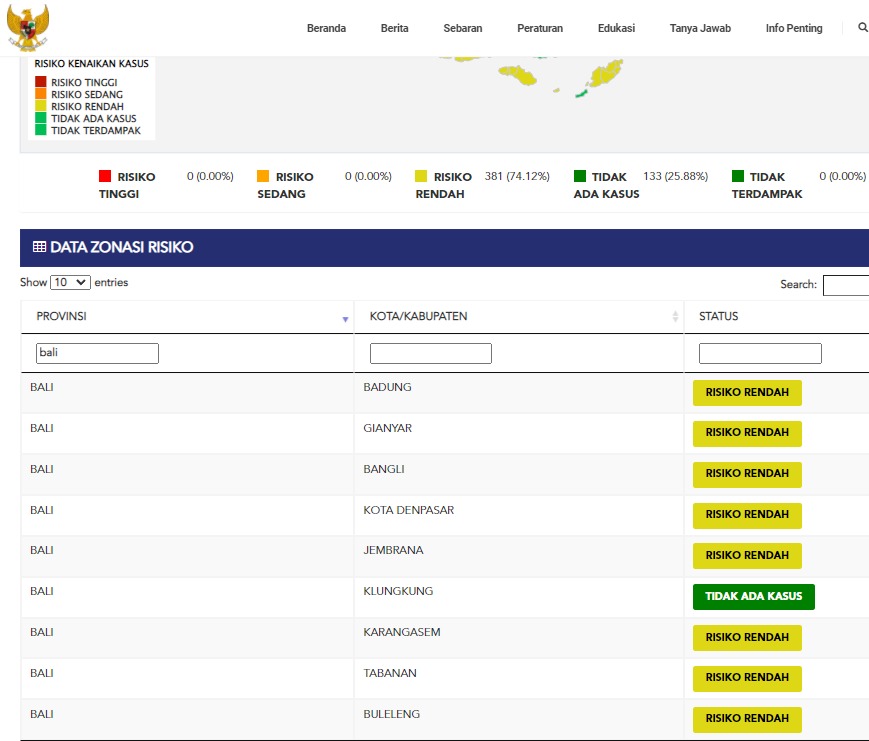The width and height of the screenshot is (869, 741).
Task: Open the Edukasi navigation item
Action: tap(616, 28)
